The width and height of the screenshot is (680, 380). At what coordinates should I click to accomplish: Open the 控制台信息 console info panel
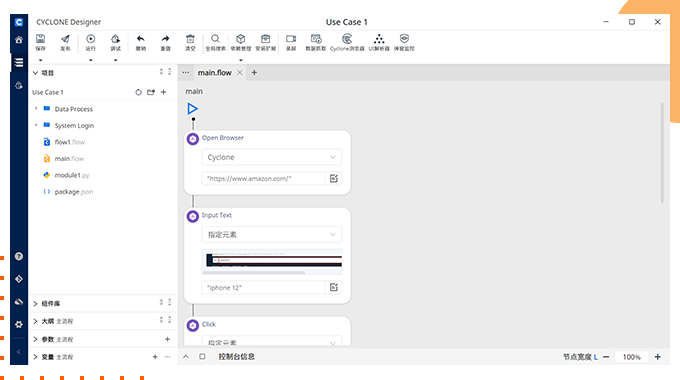(x=236, y=357)
